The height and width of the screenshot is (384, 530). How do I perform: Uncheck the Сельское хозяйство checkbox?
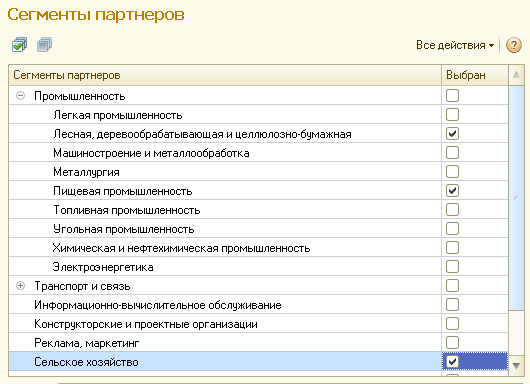[x=452, y=361]
